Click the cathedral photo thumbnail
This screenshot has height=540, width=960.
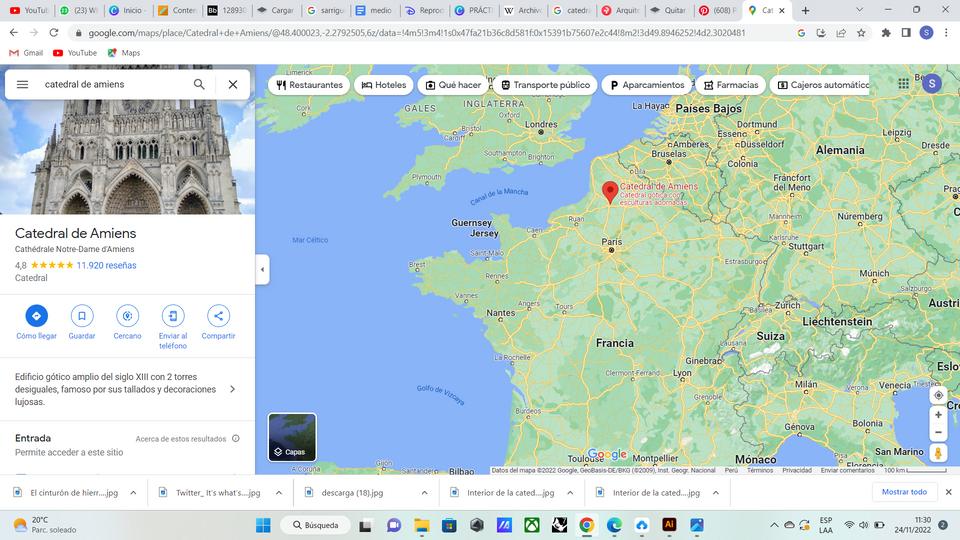[x=127, y=157]
